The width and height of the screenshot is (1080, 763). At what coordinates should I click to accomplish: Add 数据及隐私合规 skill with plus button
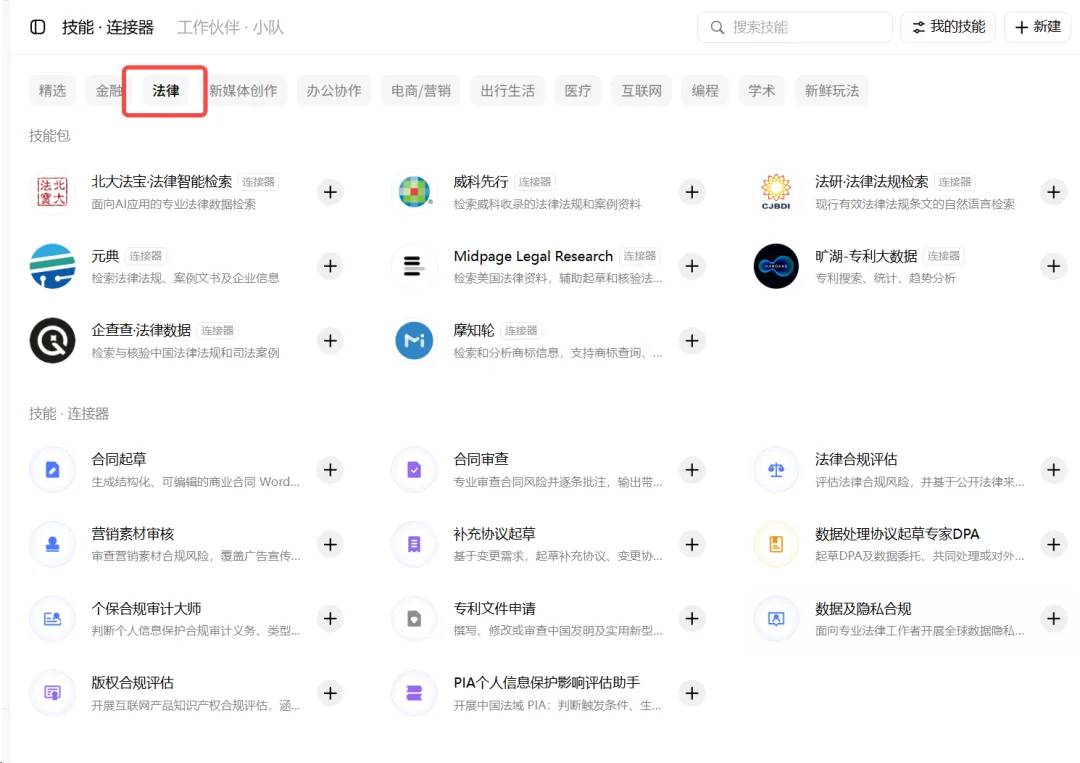pos(1054,618)
